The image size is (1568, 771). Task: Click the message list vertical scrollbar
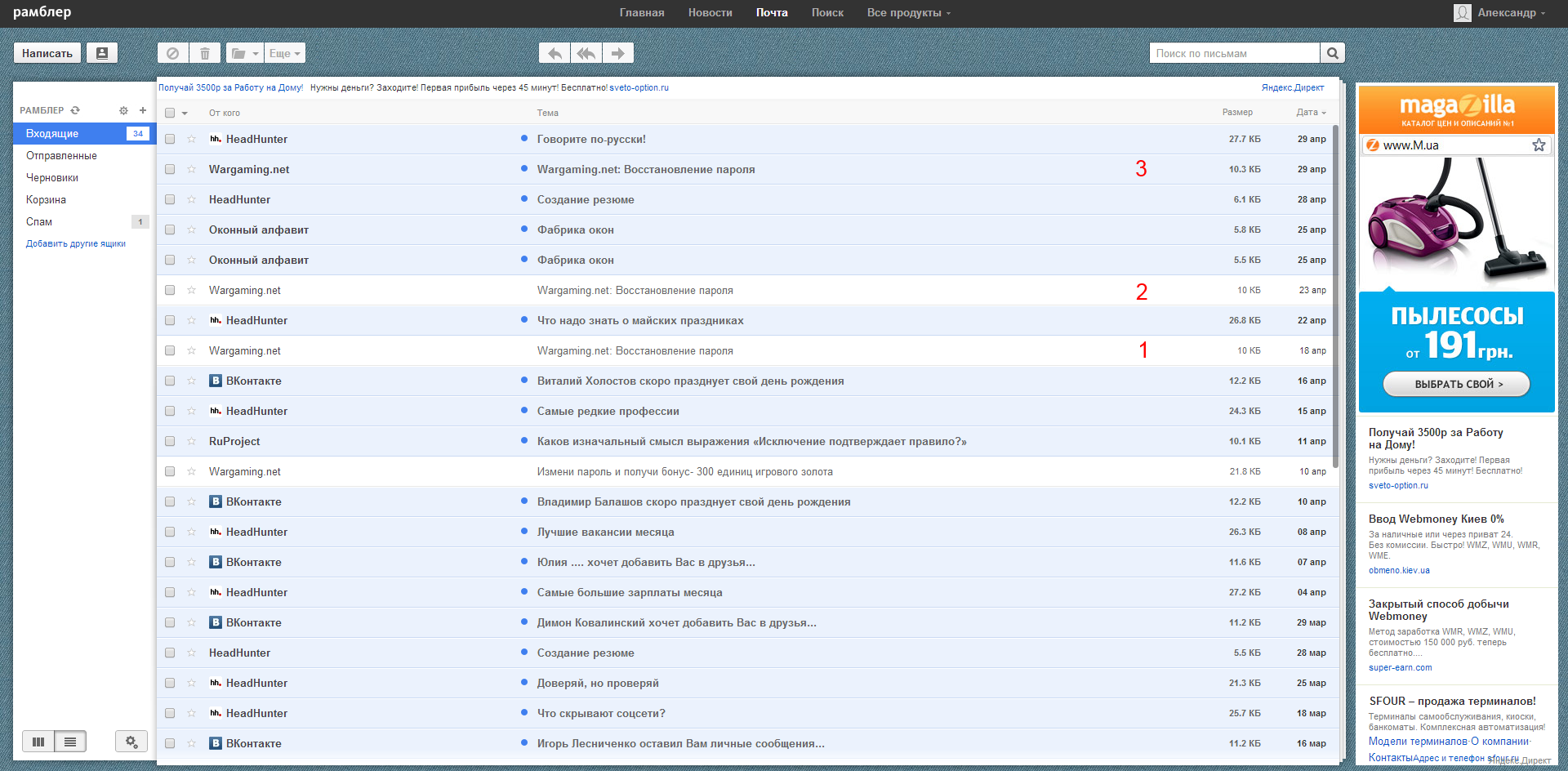click(x=1335, y=296)
